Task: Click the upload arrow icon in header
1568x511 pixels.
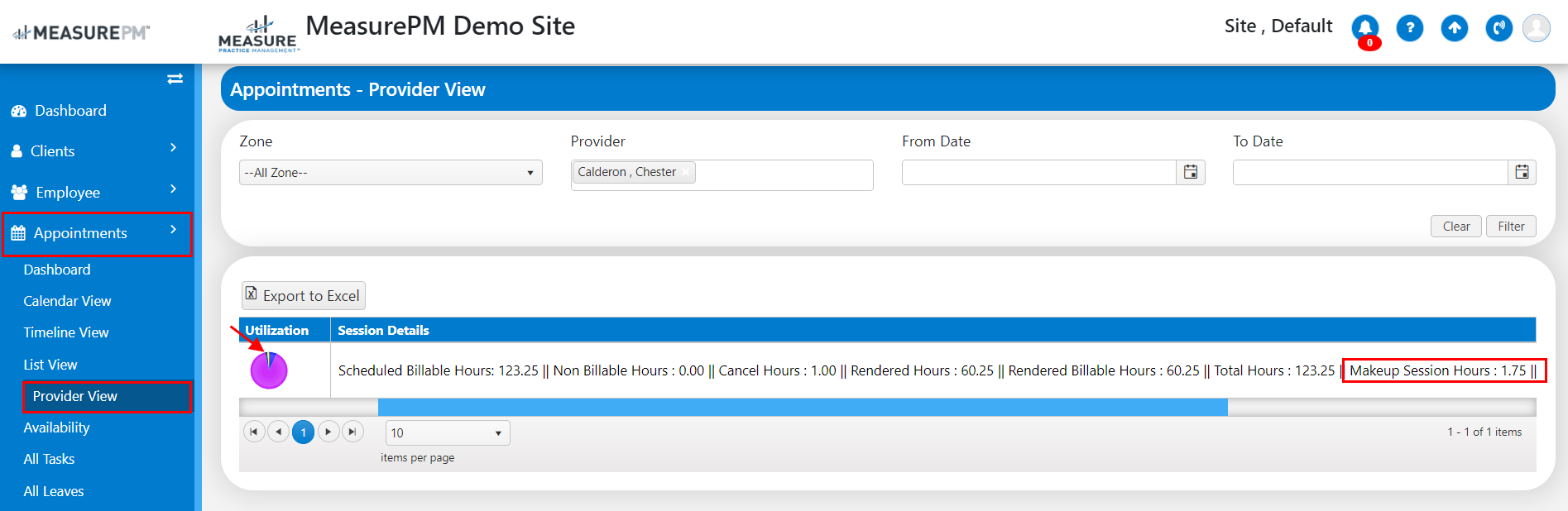Action: click(1455, 28)
